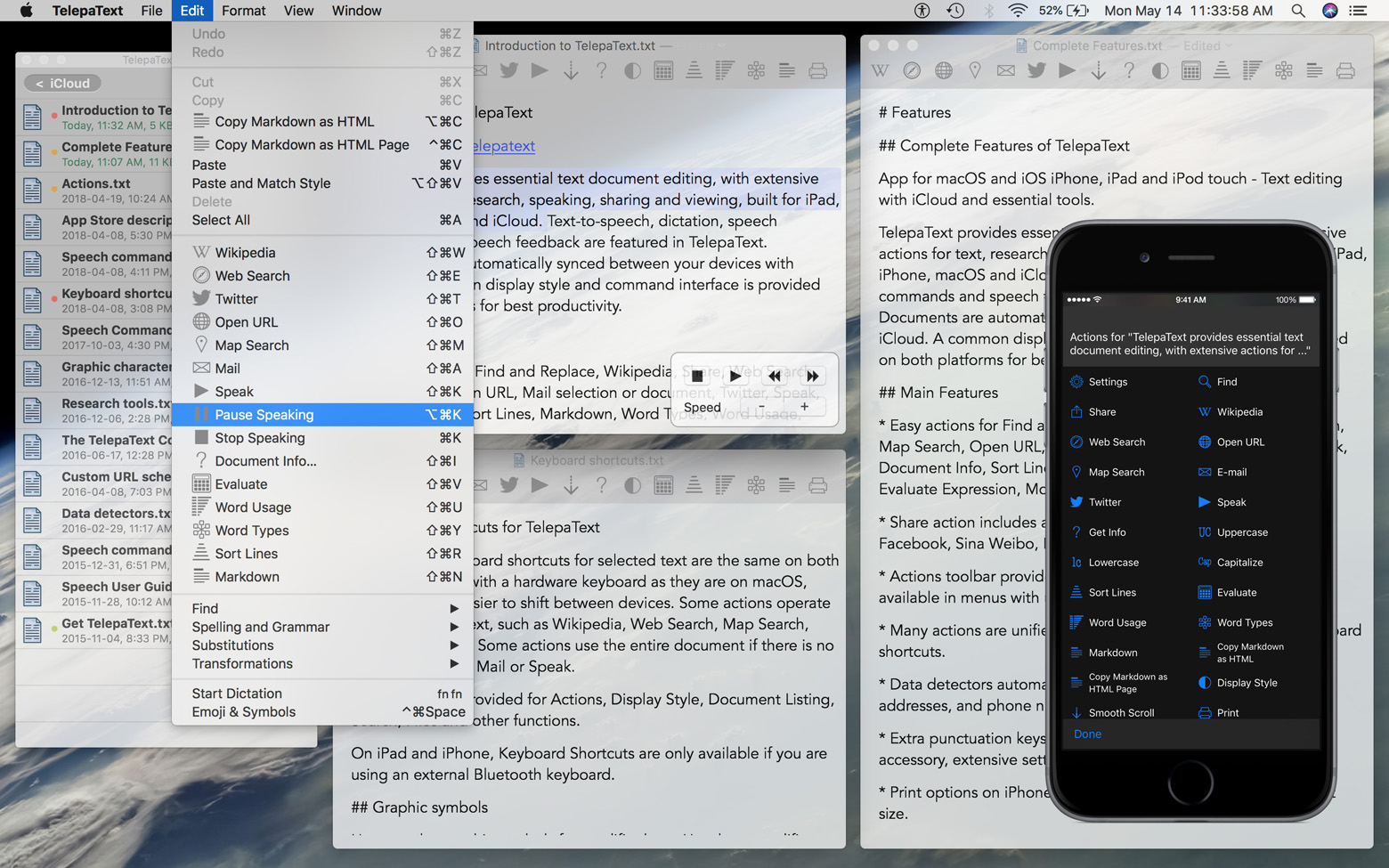Click Open URL globe icon in Complete Features toolbar
Screen dimensions: 1389x868
coord(944,70)
